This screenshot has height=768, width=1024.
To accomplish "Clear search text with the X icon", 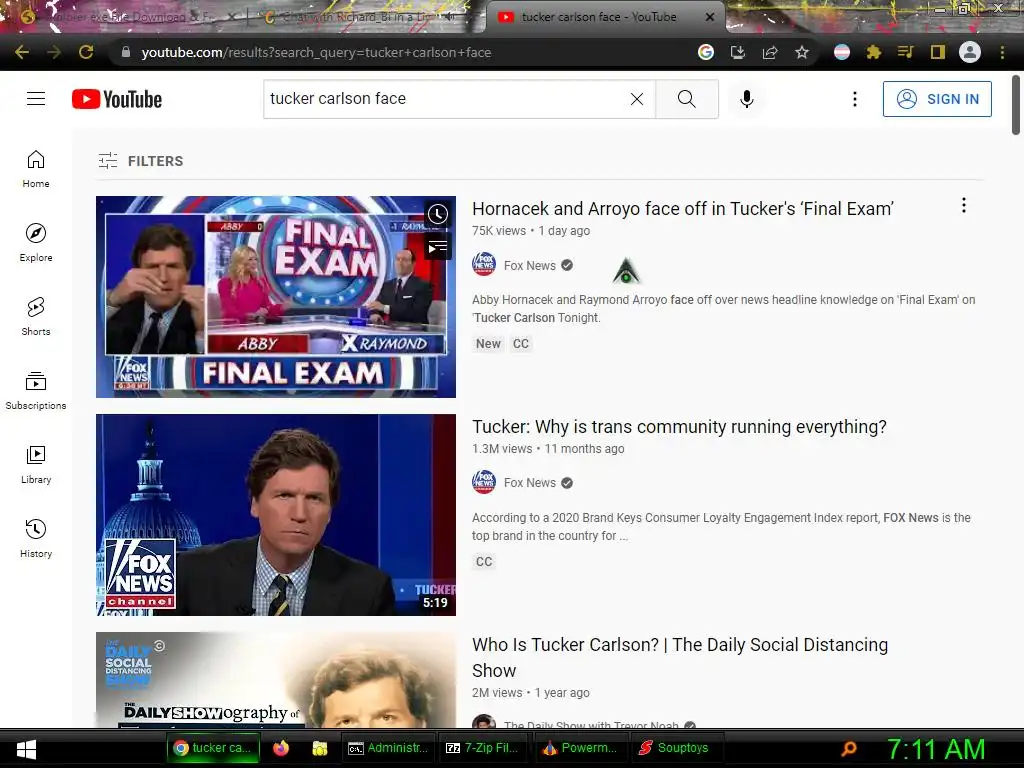I will (x=637, y=99).
